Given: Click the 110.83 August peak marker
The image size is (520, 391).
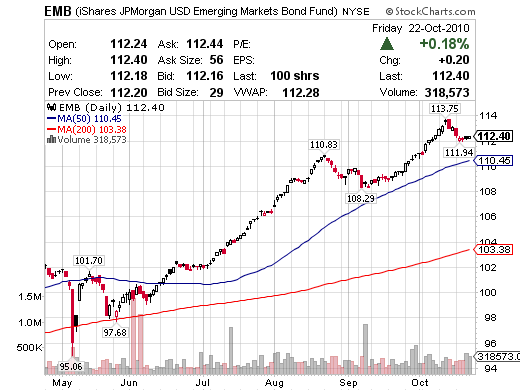Looking at the screenshot, I should click(x=324, y=144).
